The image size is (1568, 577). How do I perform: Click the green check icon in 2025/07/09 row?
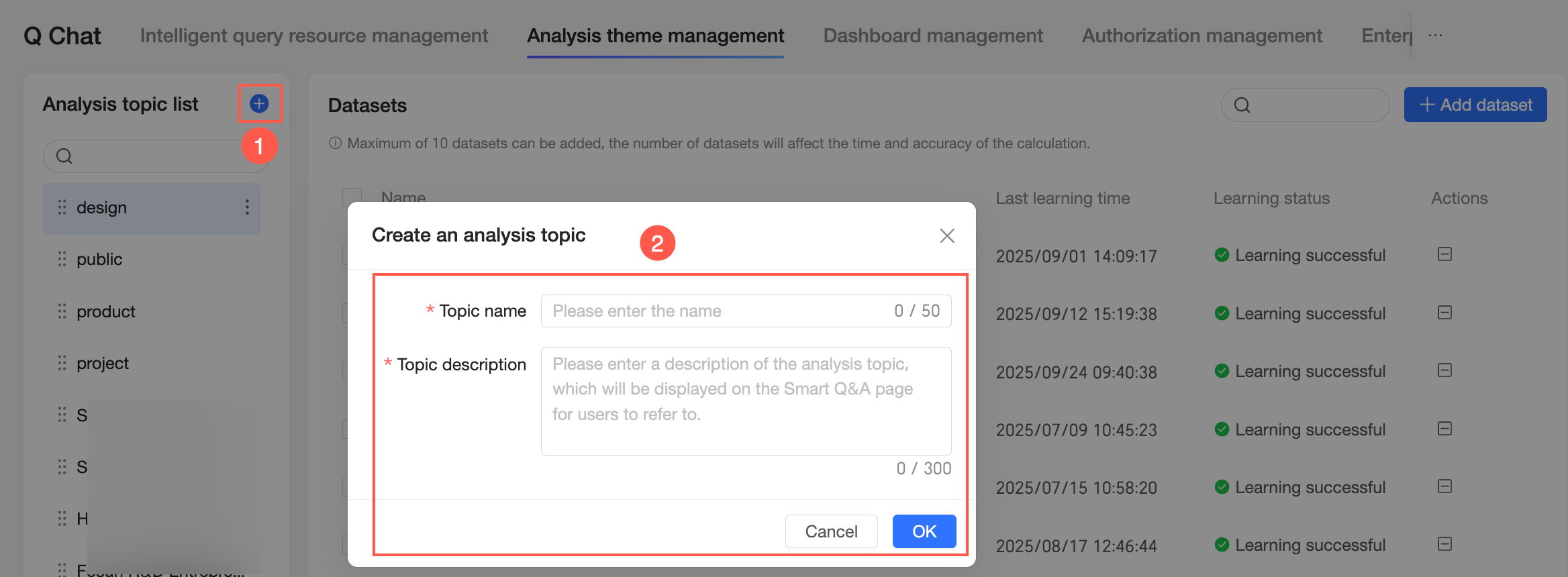[x=1222, y=429]
